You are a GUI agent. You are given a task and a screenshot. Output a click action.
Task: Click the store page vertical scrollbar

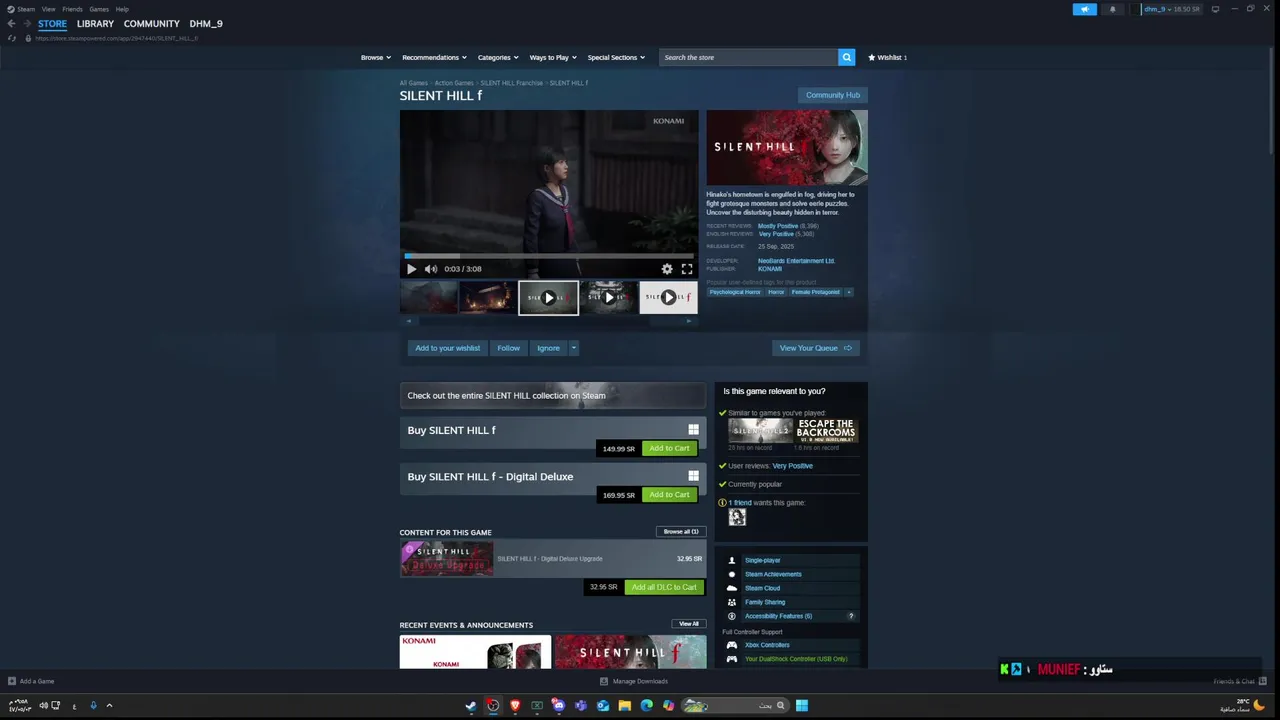point(1273,100)
